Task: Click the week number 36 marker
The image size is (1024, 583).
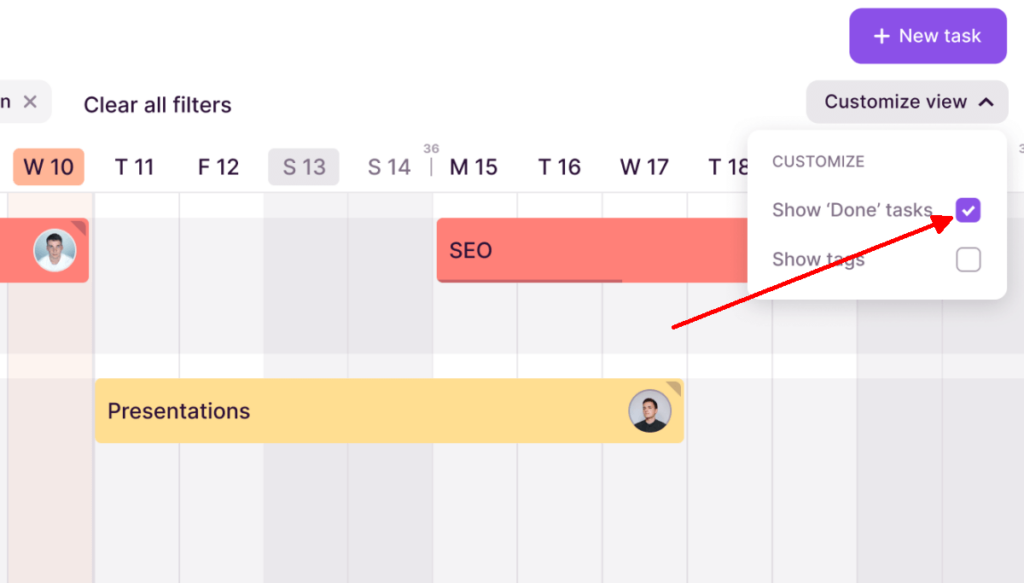Action: click(431, 147)
